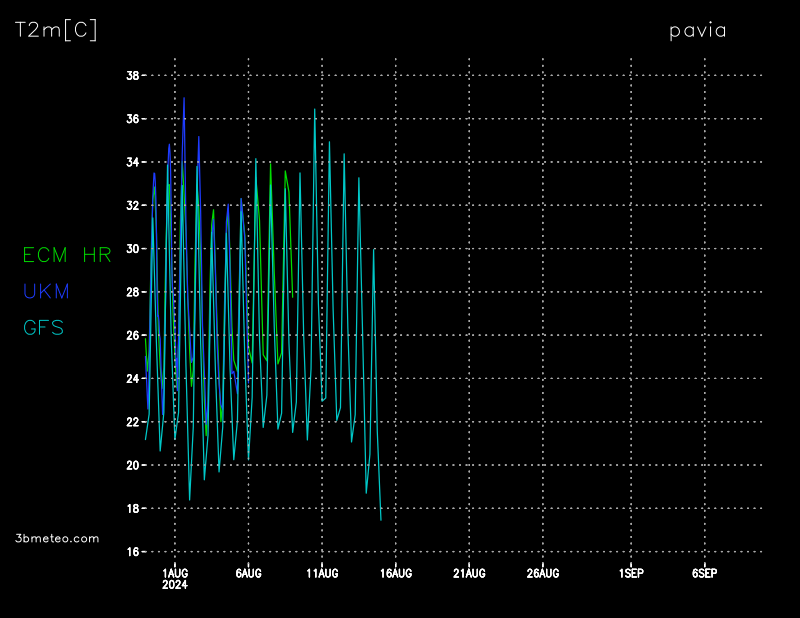Screen dimensions: 800x618
Task: Select the 34 degree y-axis label
Action: (x=132, y=162)
